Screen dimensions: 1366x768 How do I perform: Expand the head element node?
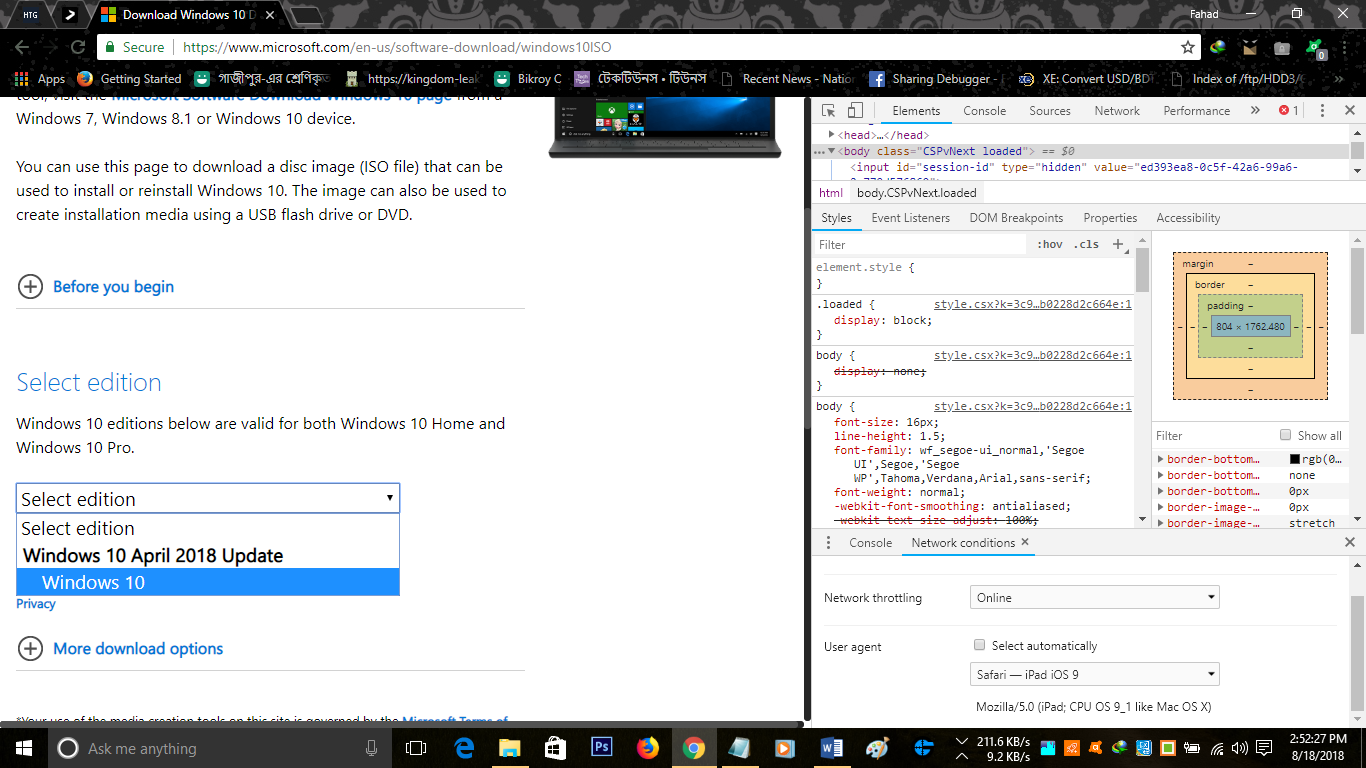coord(832,135)
